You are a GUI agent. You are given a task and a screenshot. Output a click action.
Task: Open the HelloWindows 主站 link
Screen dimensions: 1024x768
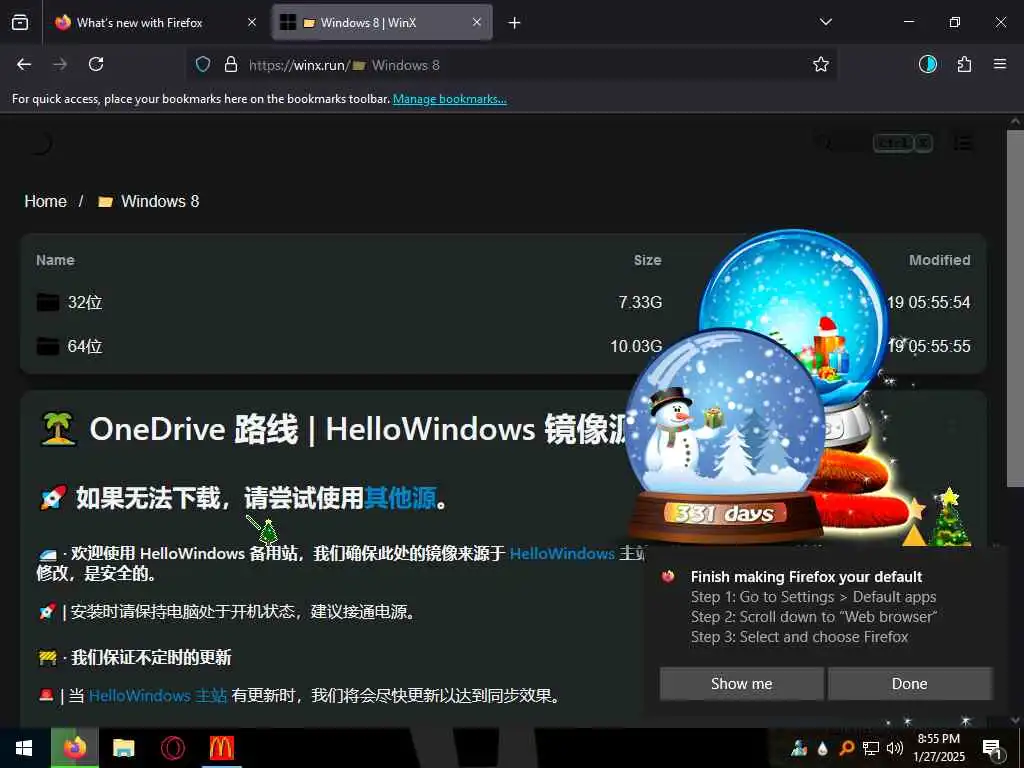[x=158, y=696]
